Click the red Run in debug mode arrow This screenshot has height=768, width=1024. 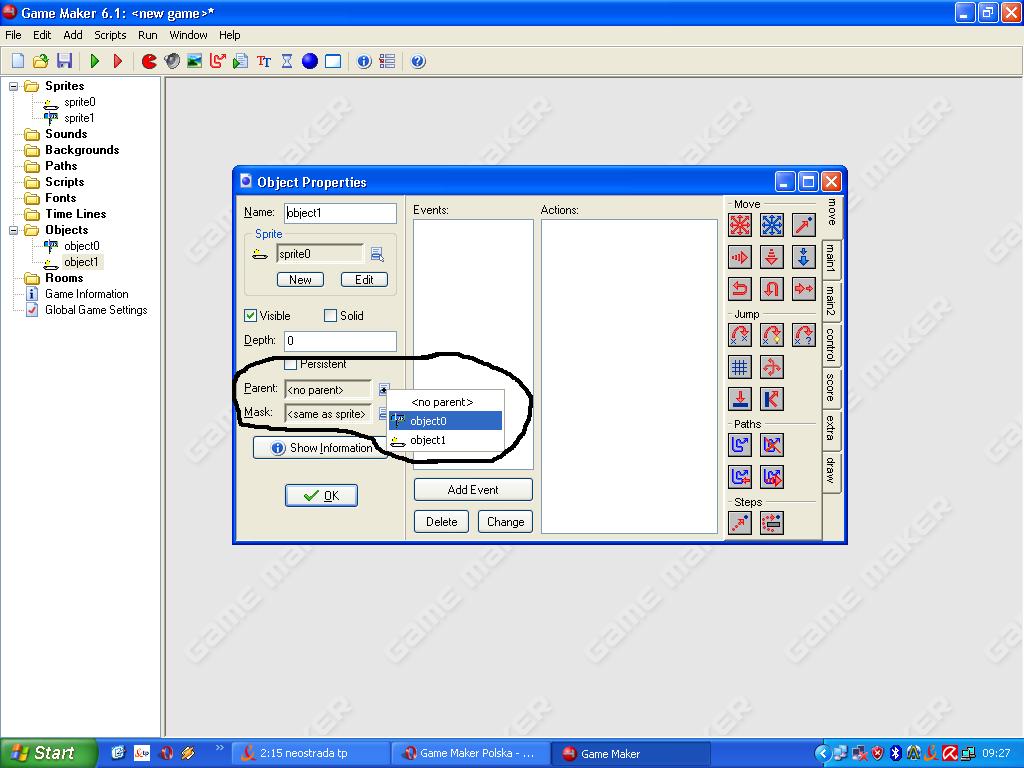pyautogui.click(x=118, y=61)
